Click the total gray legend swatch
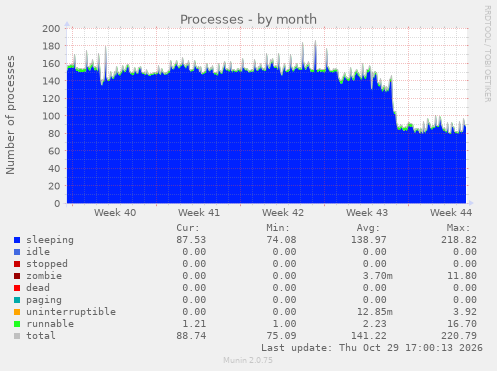 click(17, 336)
